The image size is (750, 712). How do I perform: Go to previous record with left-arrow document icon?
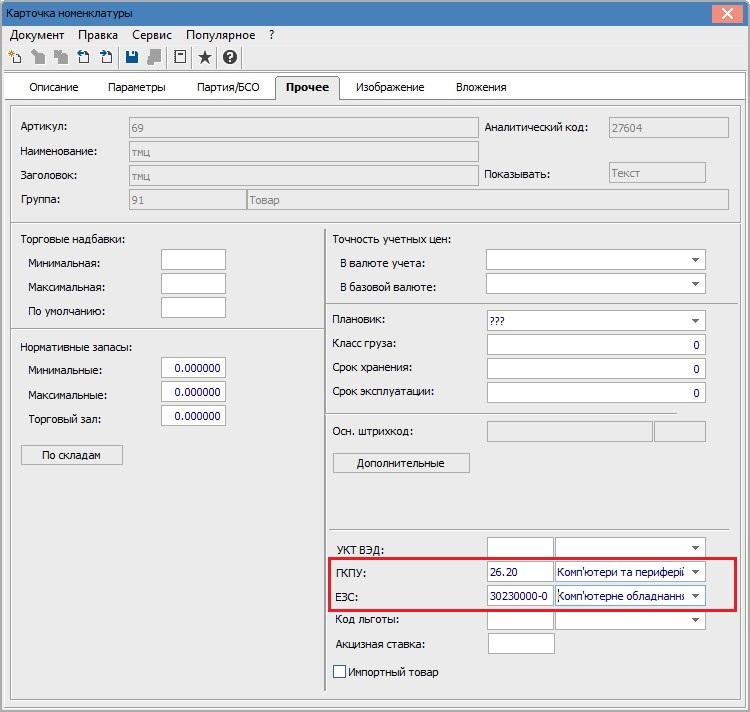(84, 57)
